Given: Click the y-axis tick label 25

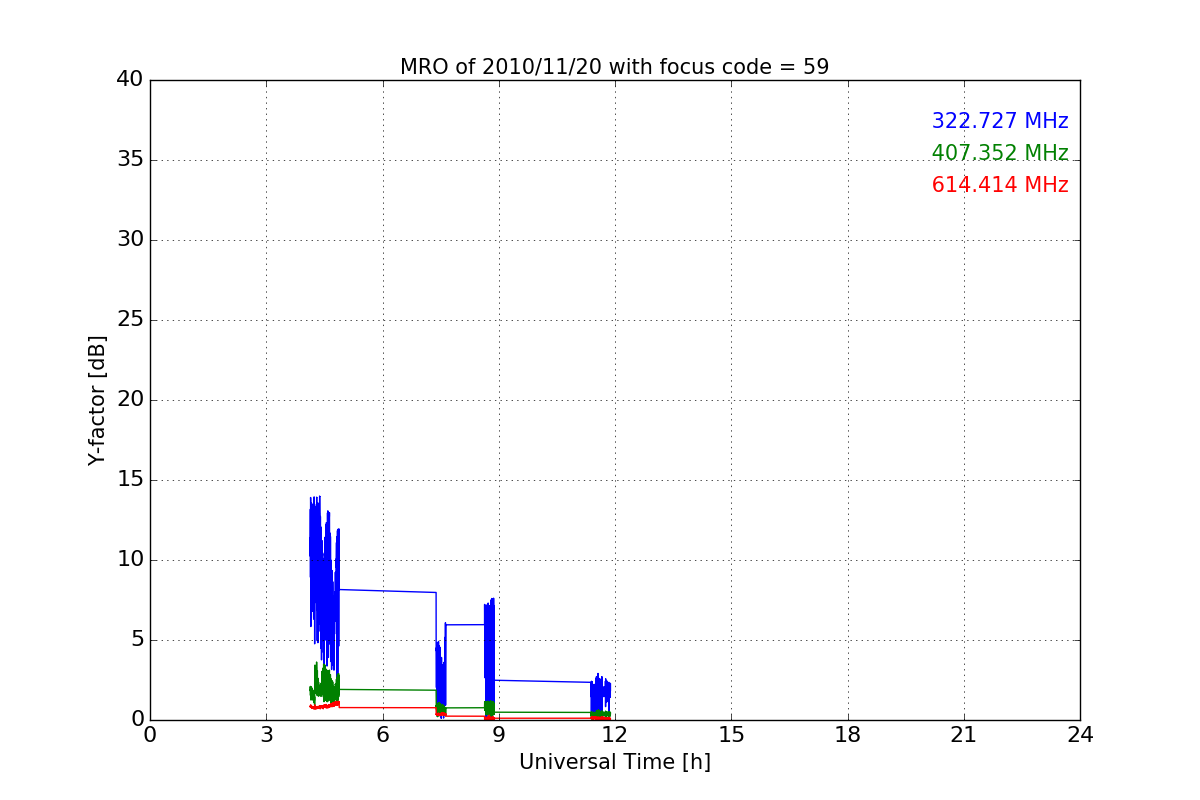Looking at the screenshot, I should pos(130,320).
